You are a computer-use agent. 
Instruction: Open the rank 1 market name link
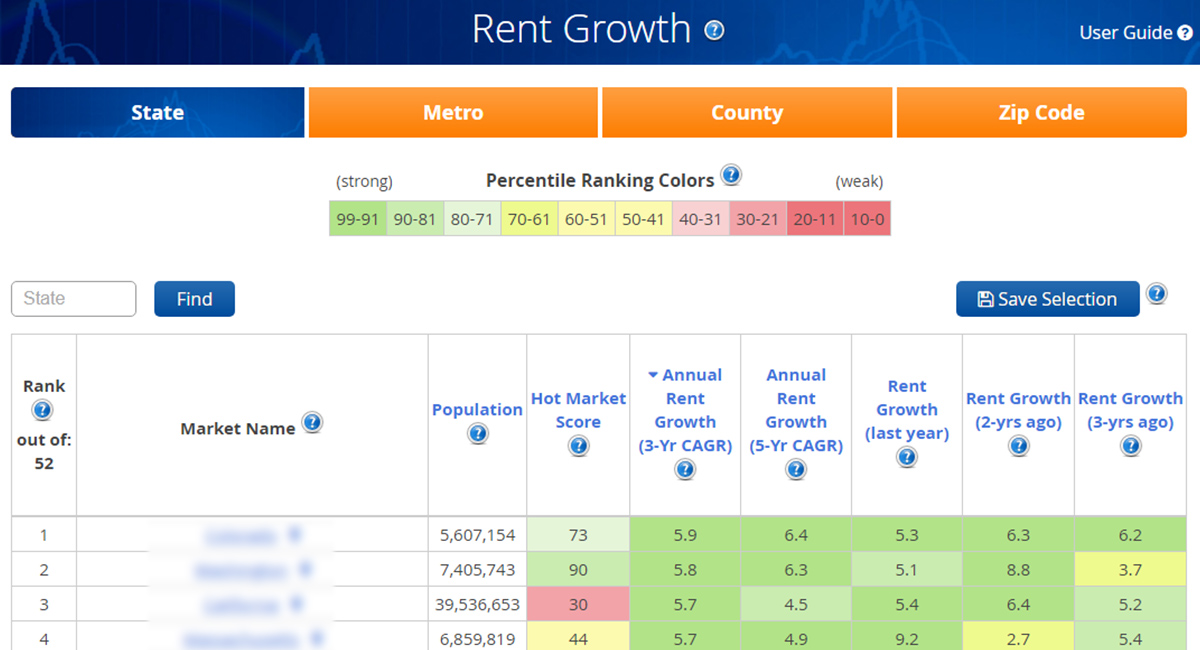point(240,536)
